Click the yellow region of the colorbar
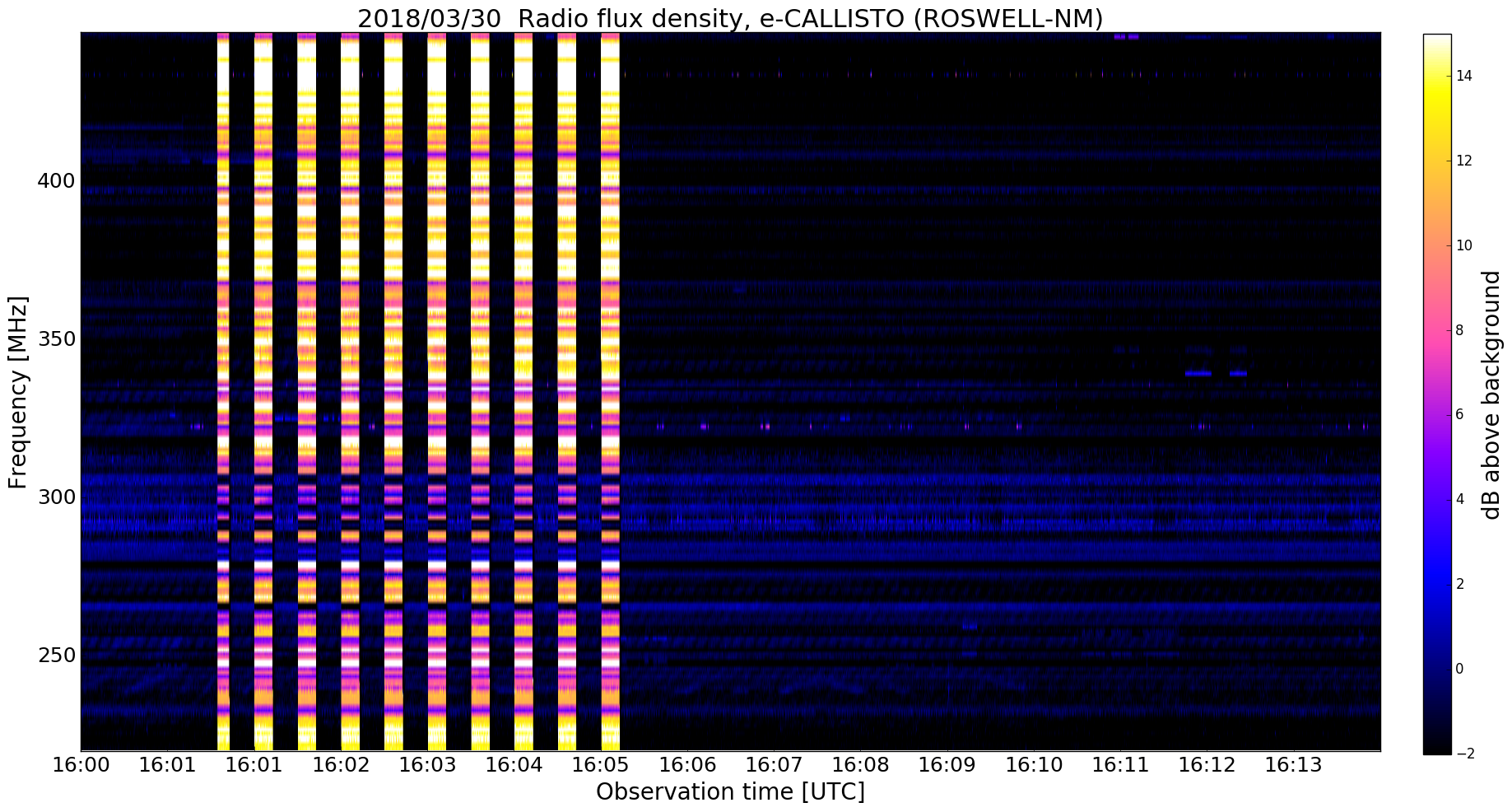Viewport: 1512px width, 812px height. (1436, 91)
